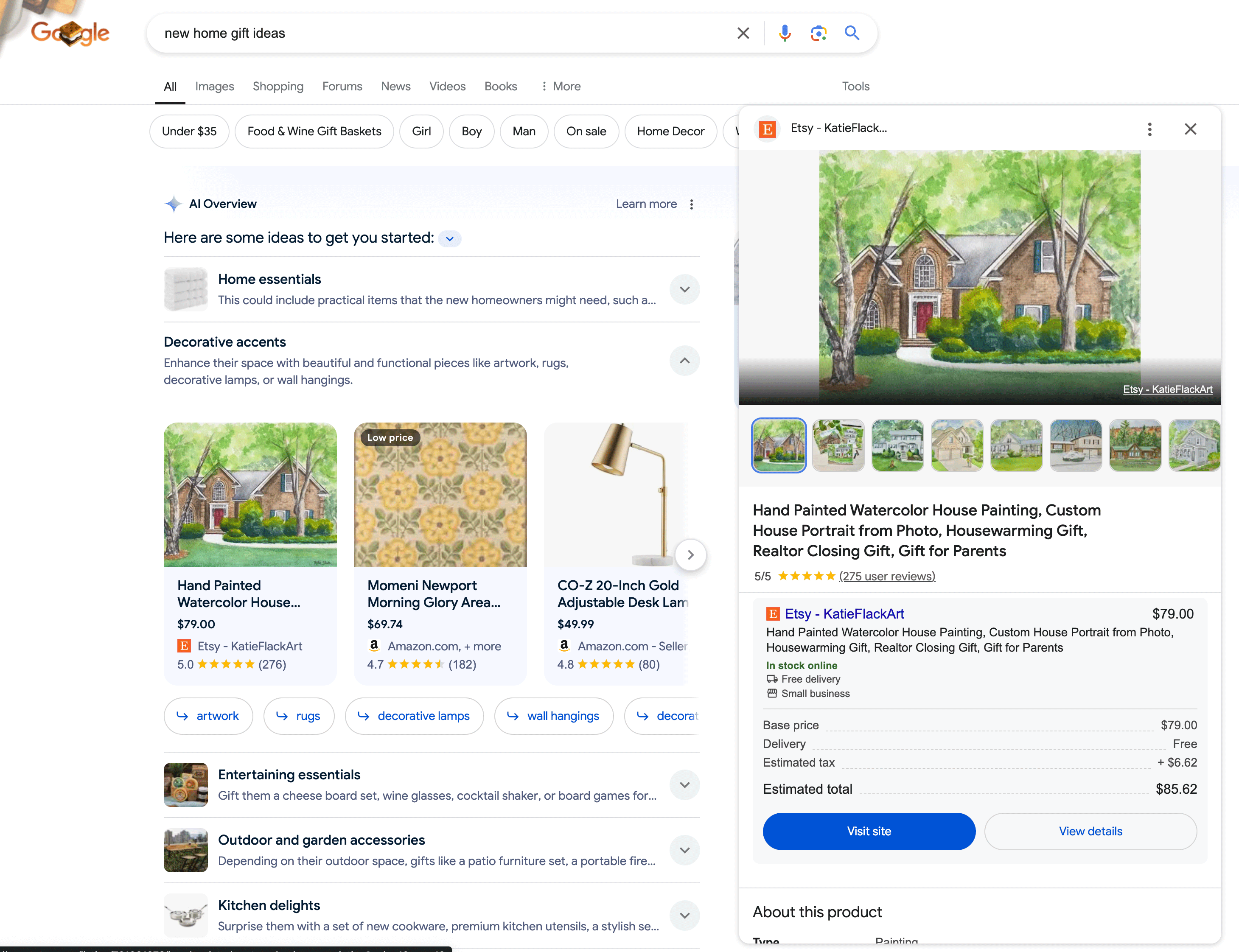
Task: Open the AI Overview three-dot menu
Action: pos(692,204)
